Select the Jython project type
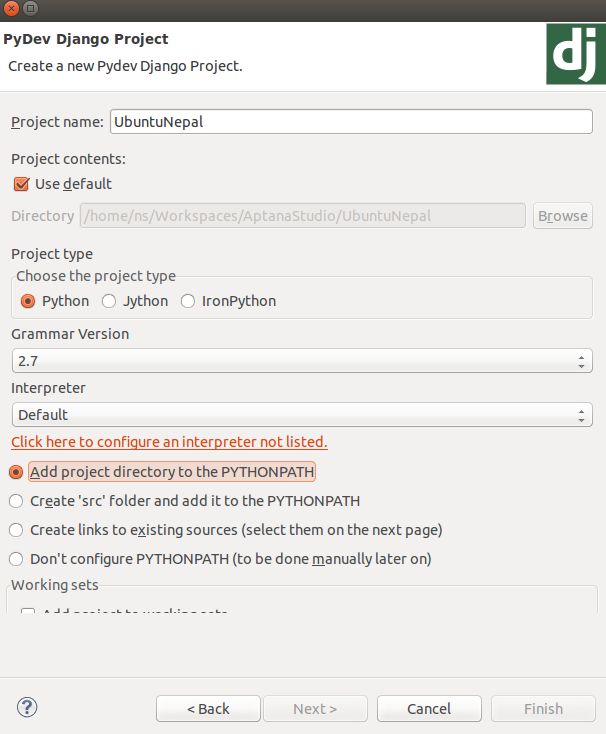606x734 pixels. (109, 301)
